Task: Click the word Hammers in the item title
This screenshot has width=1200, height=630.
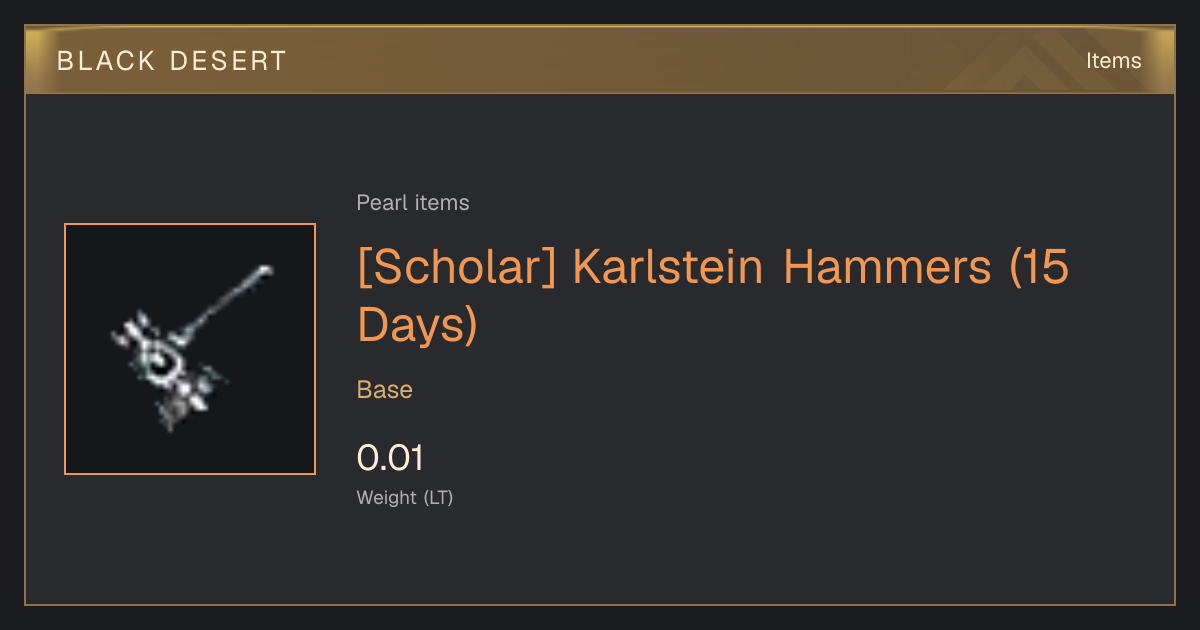Action: point(887,268)
